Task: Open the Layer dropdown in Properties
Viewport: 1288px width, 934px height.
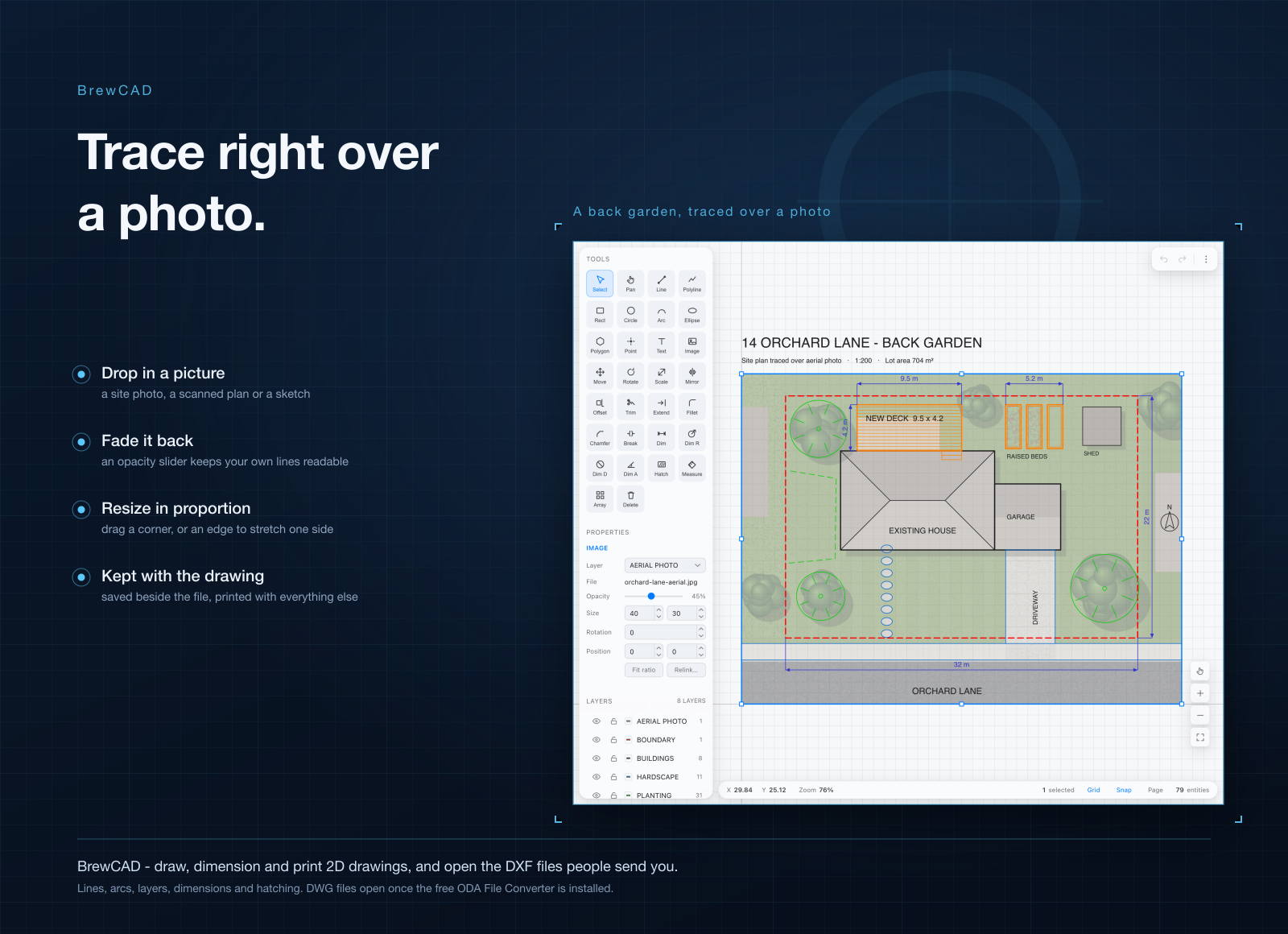Action: pos(665,565)
